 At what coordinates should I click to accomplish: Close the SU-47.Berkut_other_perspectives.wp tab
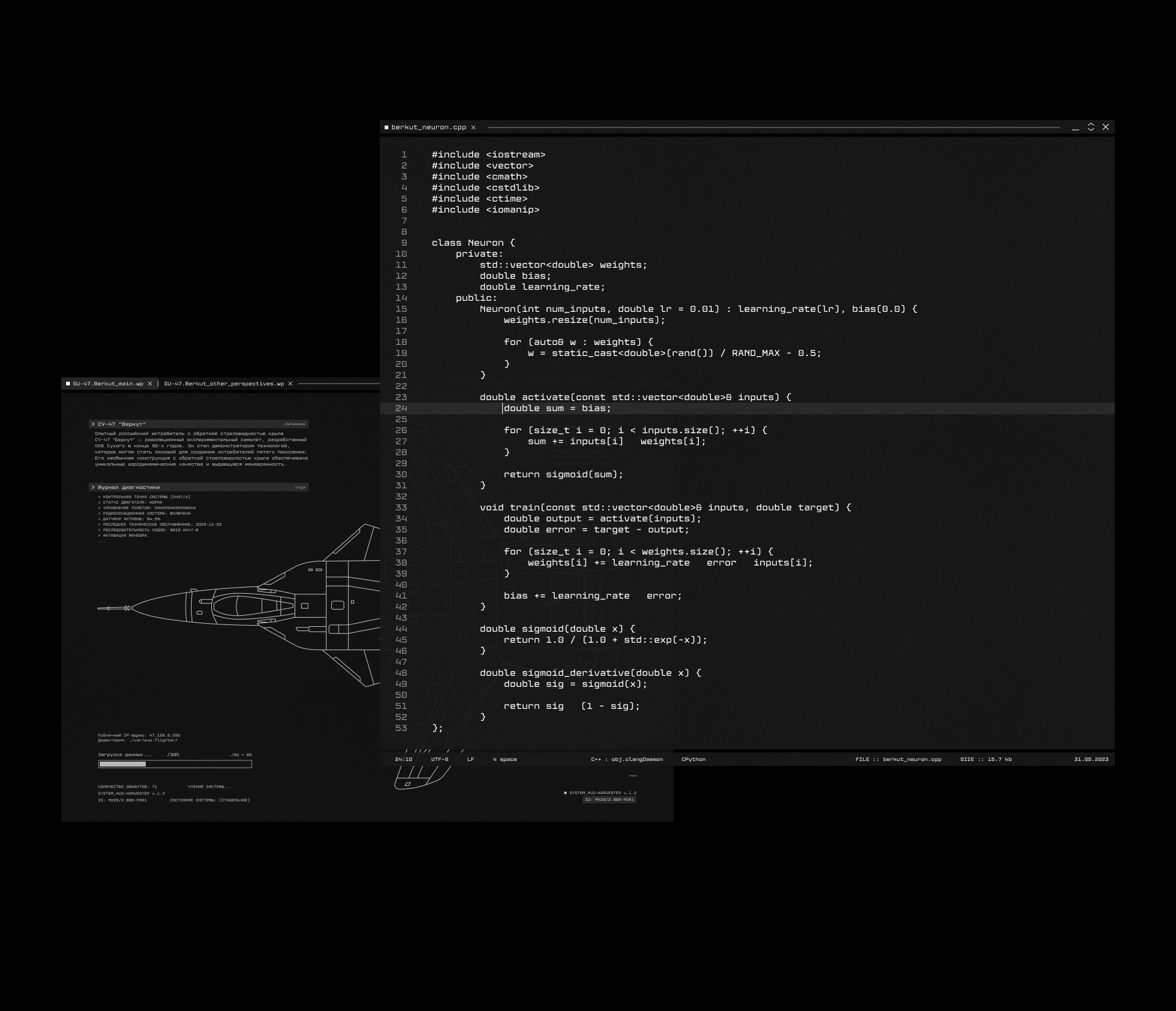tap(290, 384)
